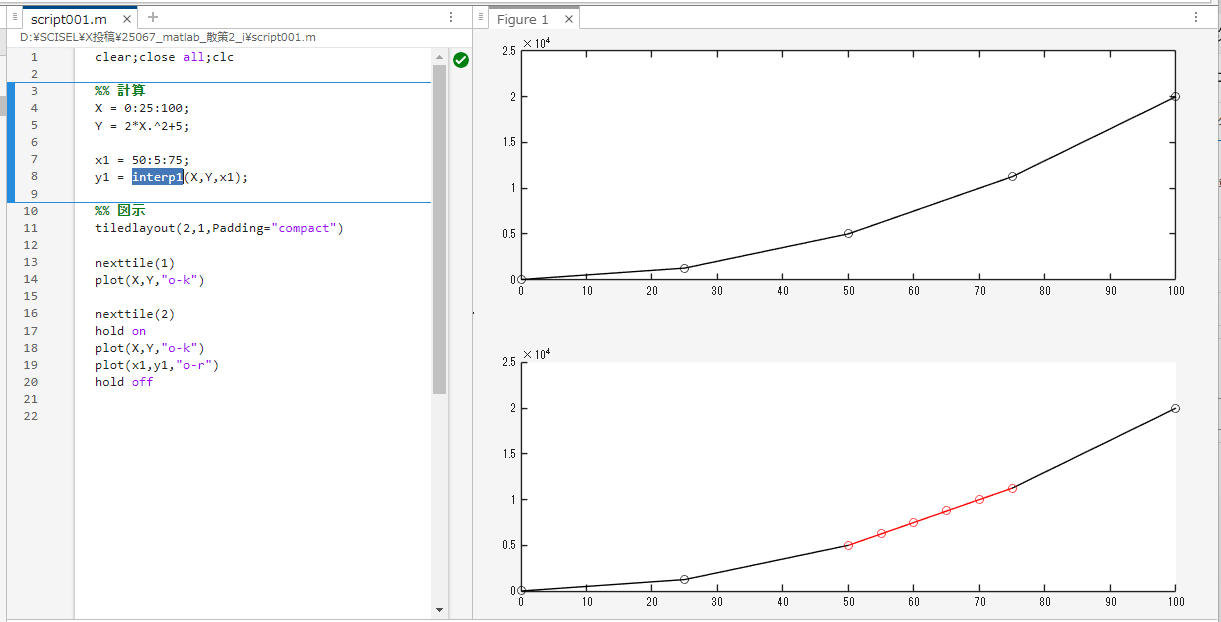Open the editor panel's three-dot actions menu
Screen dimensions: 1221x622
coord(450,16)
